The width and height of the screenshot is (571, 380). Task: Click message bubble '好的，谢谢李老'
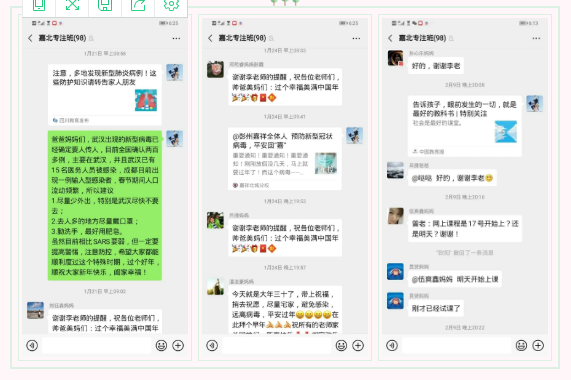click(x=436, y=66)
